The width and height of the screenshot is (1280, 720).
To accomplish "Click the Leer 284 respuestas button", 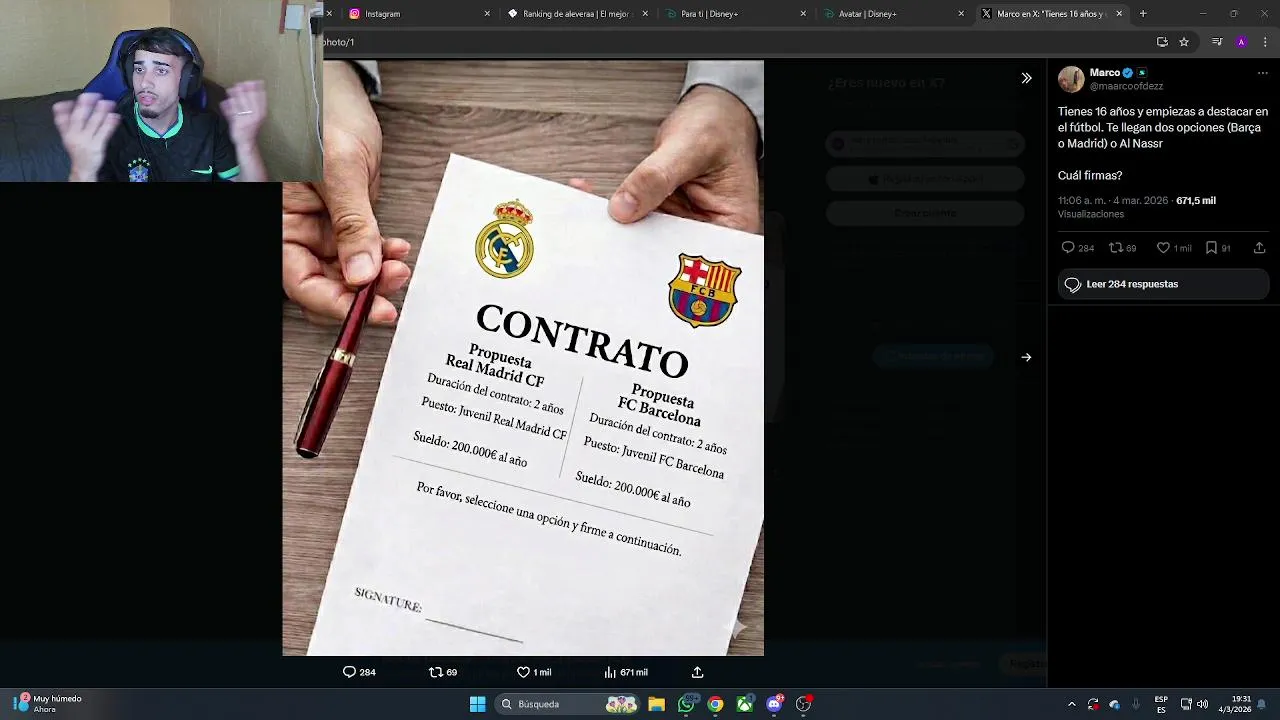I will tap(1163, 284).
